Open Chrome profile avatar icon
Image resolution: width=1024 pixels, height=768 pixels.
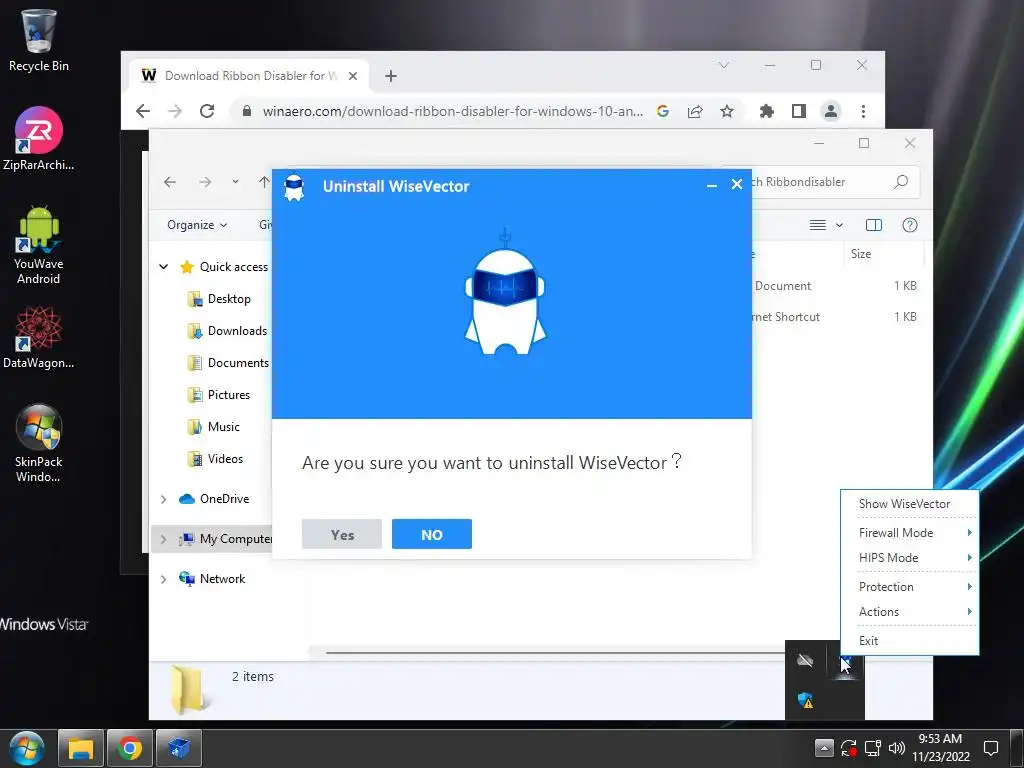tap(831, 111)
